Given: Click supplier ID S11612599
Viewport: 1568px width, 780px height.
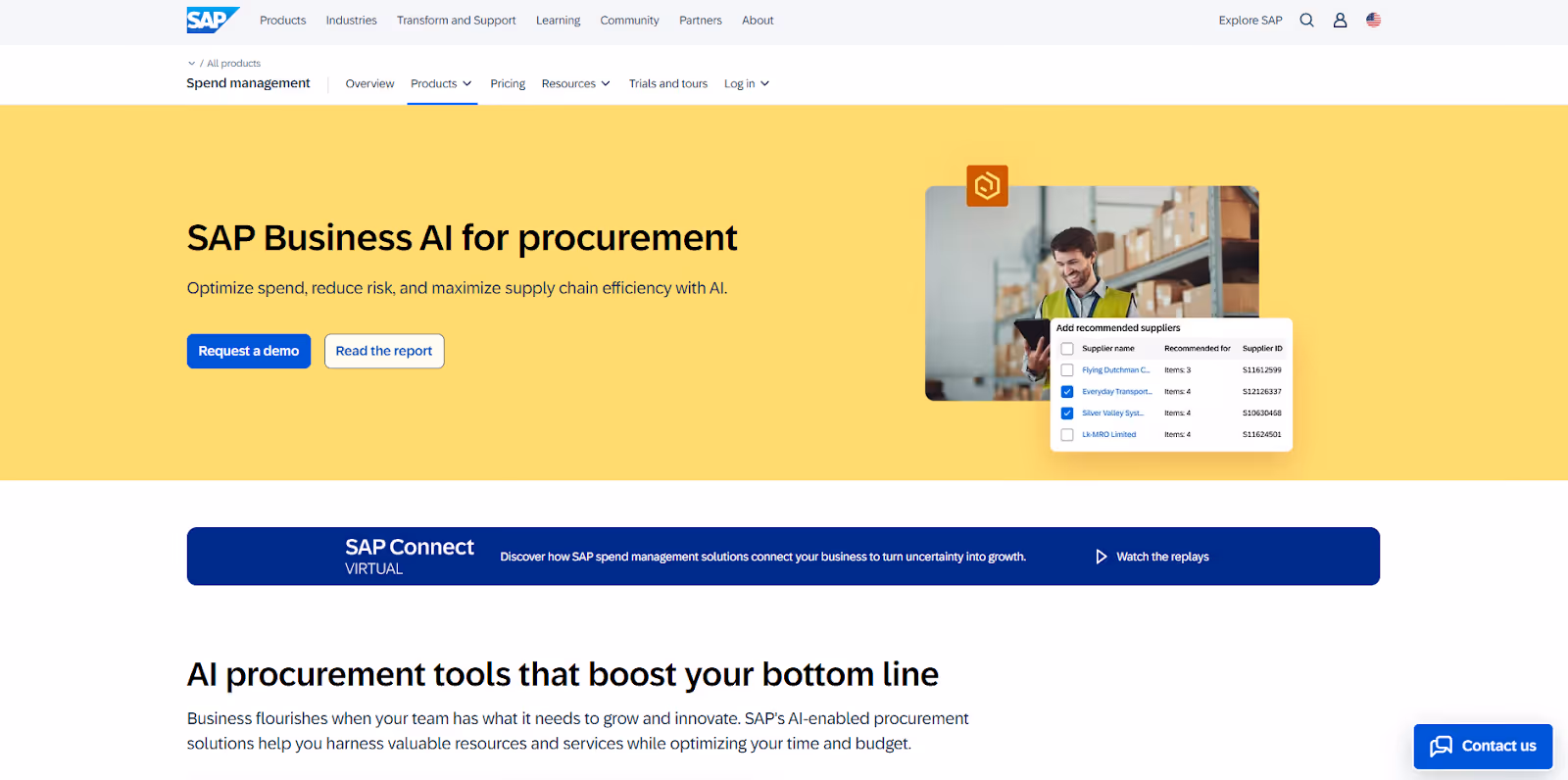Looking at the screenshot, I should point(1261,370).
